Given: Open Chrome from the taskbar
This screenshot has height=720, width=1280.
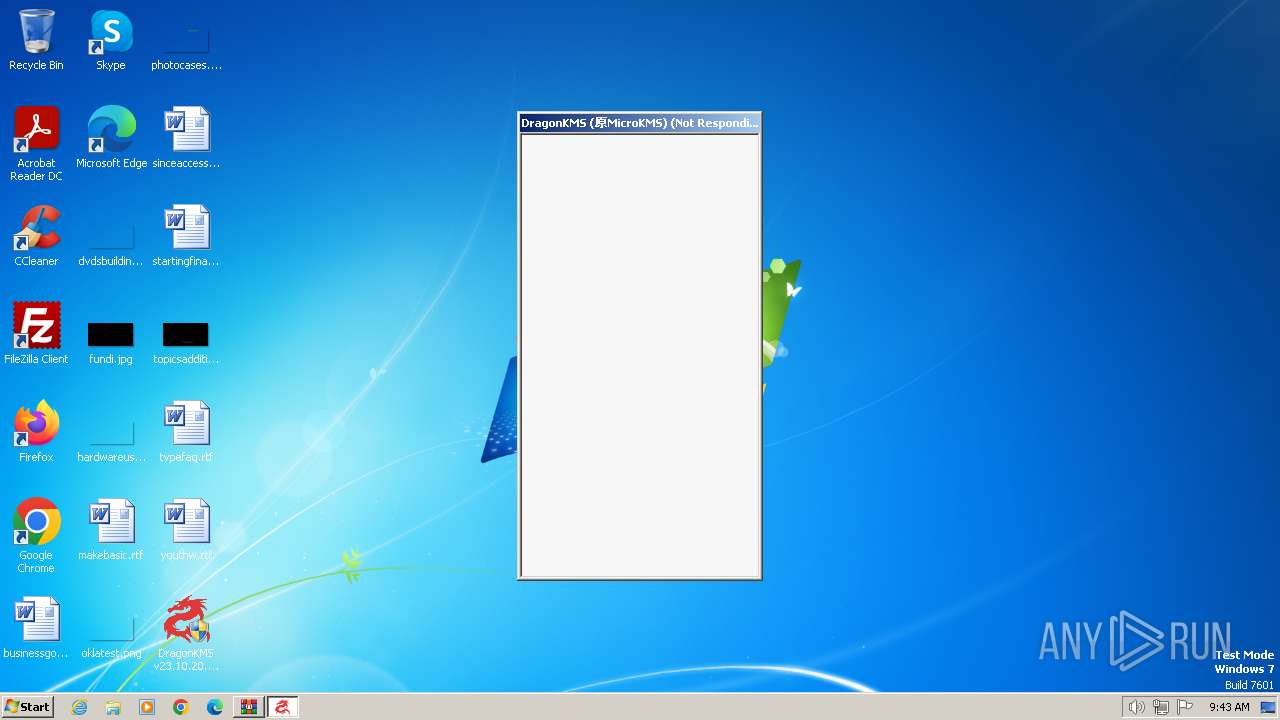Looking at the screenshot, I should point(181,707).
